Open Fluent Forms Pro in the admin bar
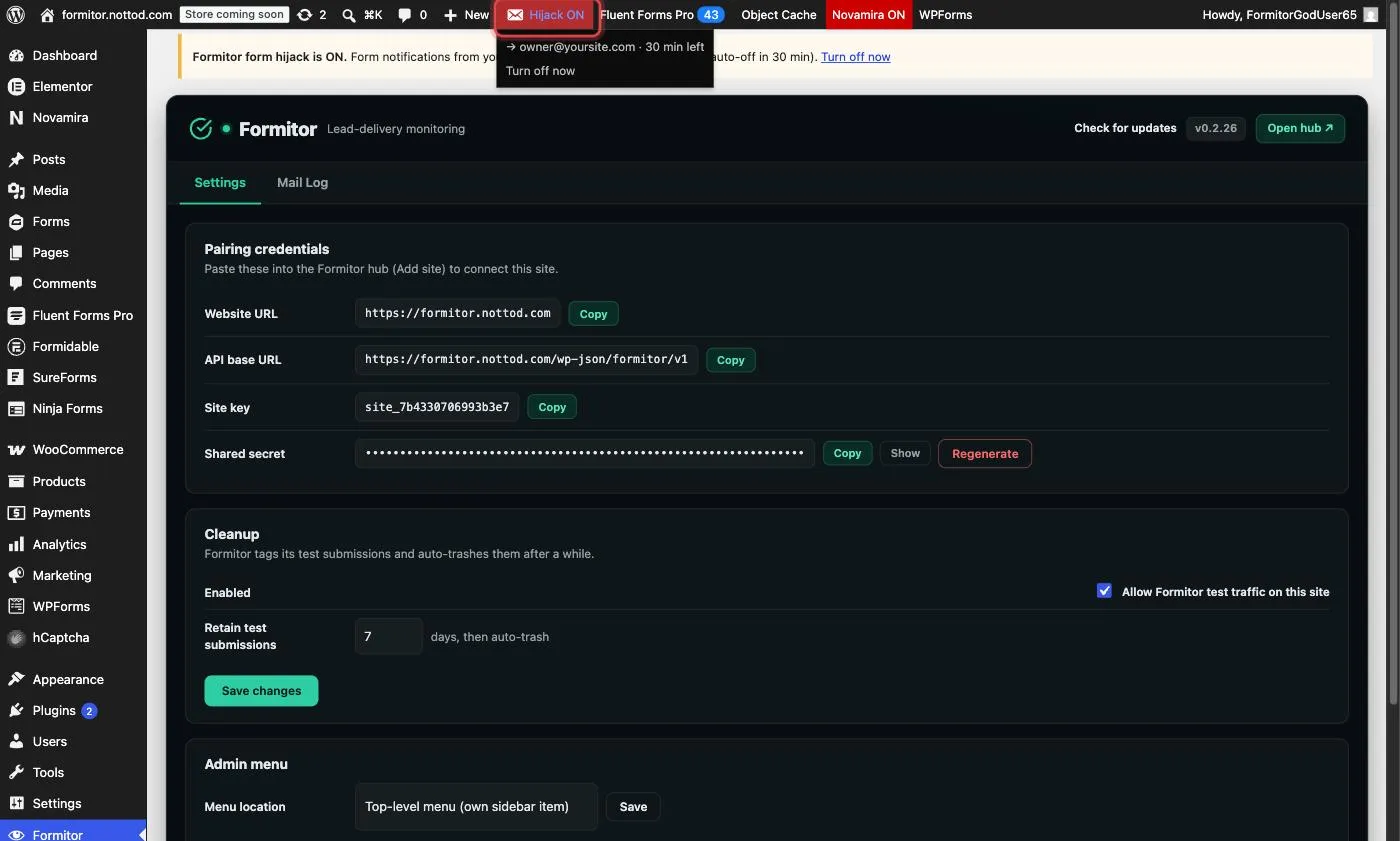Image resolution: width=1400 pixels, height=841 pixels. [662, 15]
